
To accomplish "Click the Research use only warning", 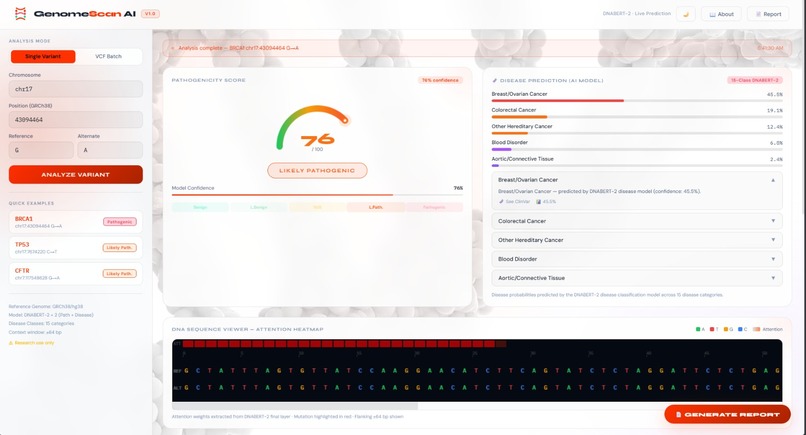I will tap(32, 342).
